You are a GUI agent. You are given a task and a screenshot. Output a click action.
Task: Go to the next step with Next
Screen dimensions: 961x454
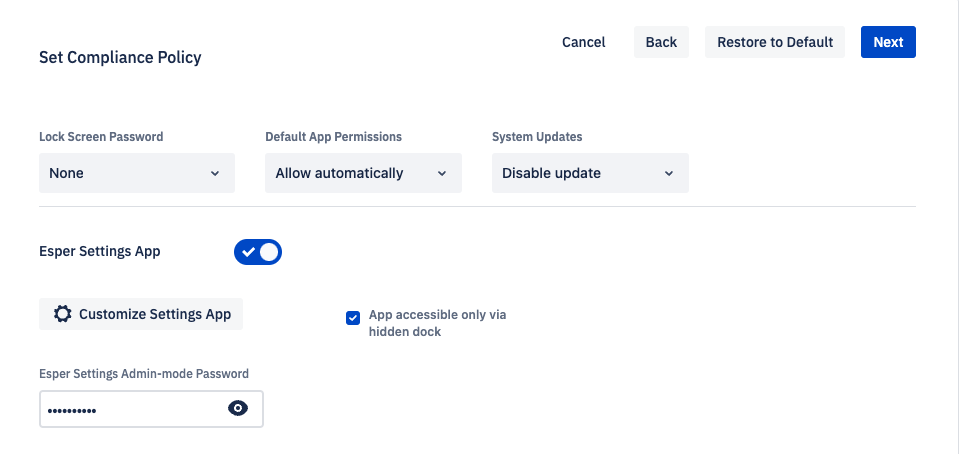pyautogui.click(x=888, y=42)
